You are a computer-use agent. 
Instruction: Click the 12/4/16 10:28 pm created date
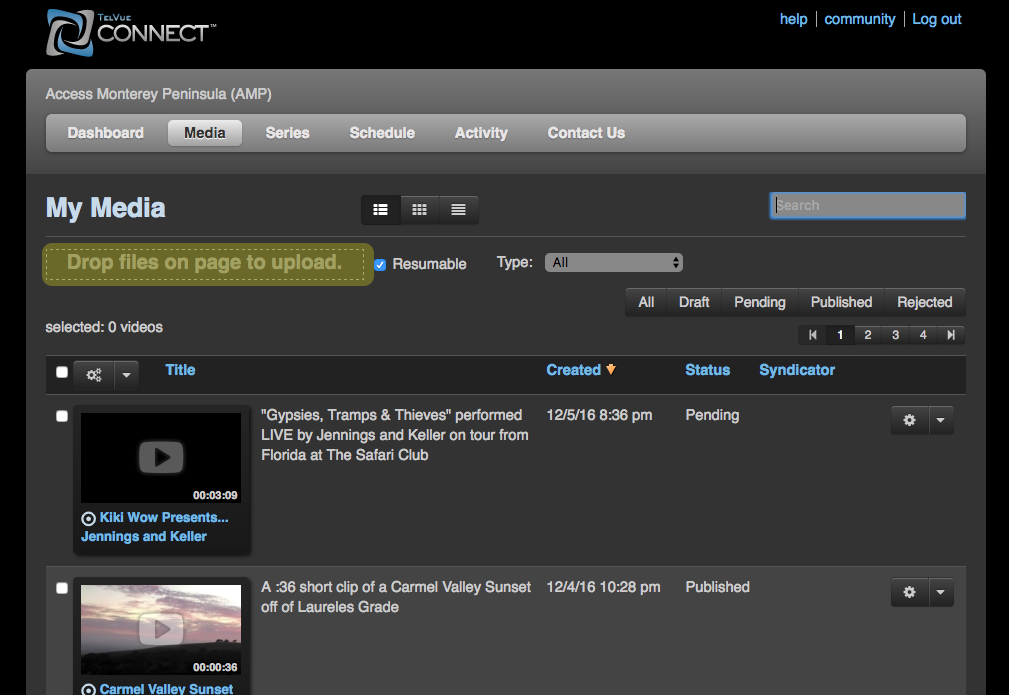click(603, 587)
